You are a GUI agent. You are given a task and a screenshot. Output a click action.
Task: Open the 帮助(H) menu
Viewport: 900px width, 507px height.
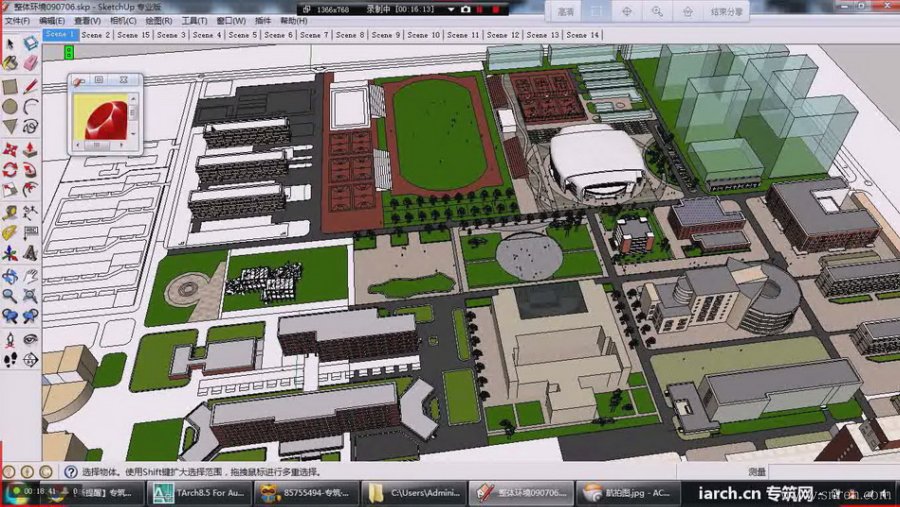(x=293, y=21)
